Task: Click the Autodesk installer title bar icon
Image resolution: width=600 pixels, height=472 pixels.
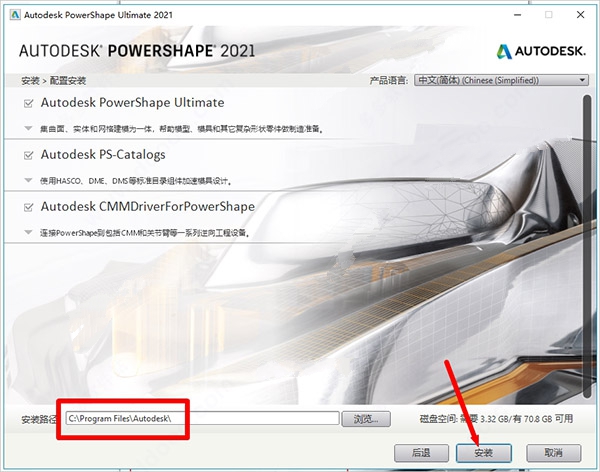Action: (x=15, y=15)
